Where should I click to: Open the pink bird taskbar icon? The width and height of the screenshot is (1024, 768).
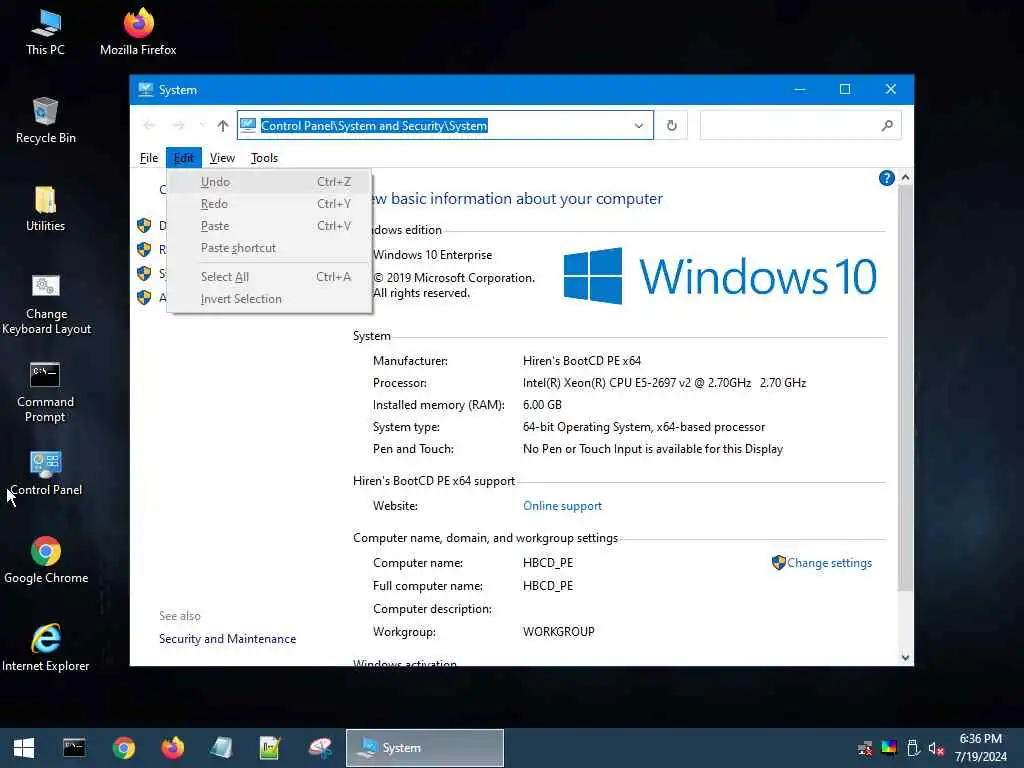pyautogui.click(x=320, y=748)
